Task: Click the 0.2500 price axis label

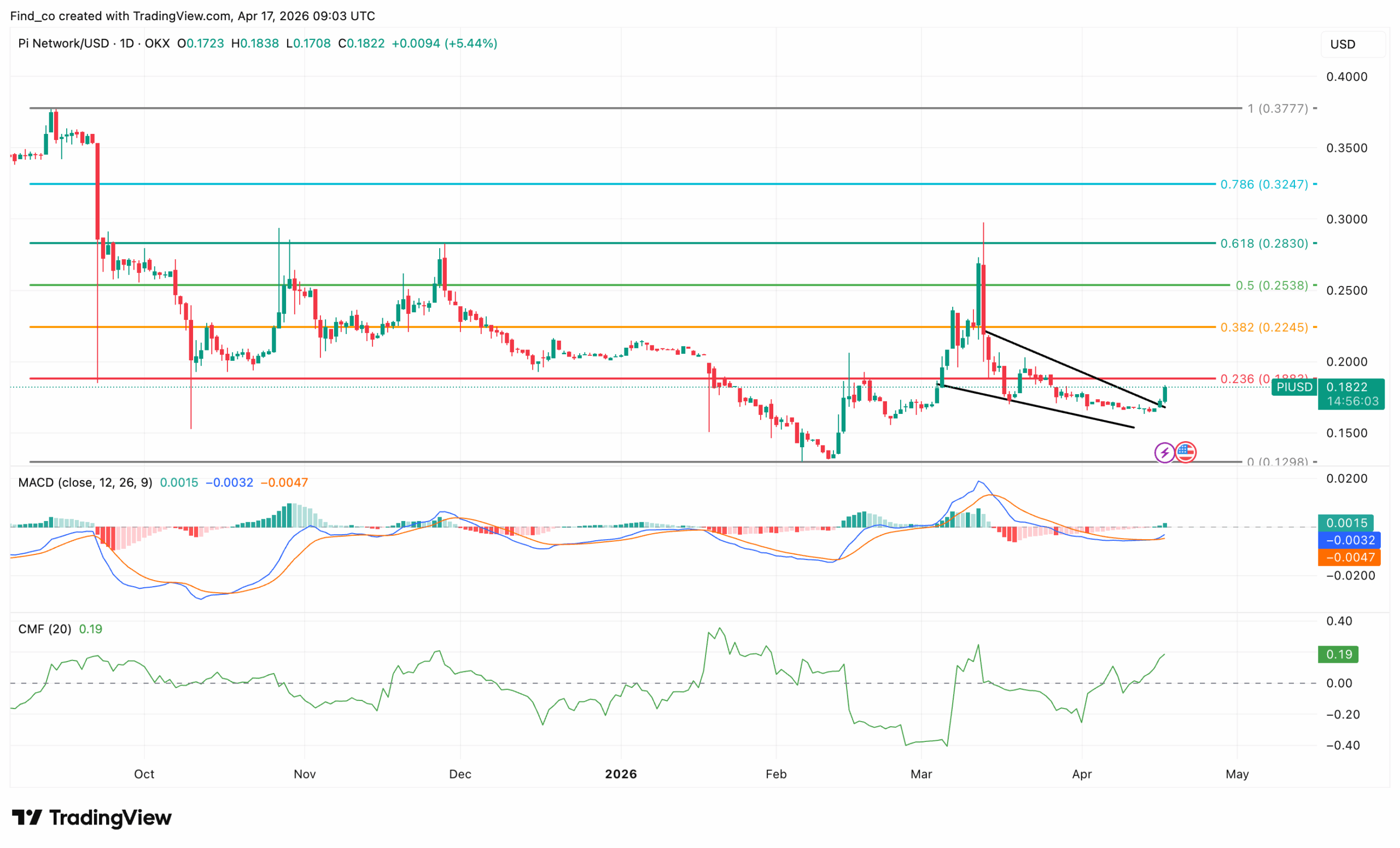Action: click(1346, 291)
